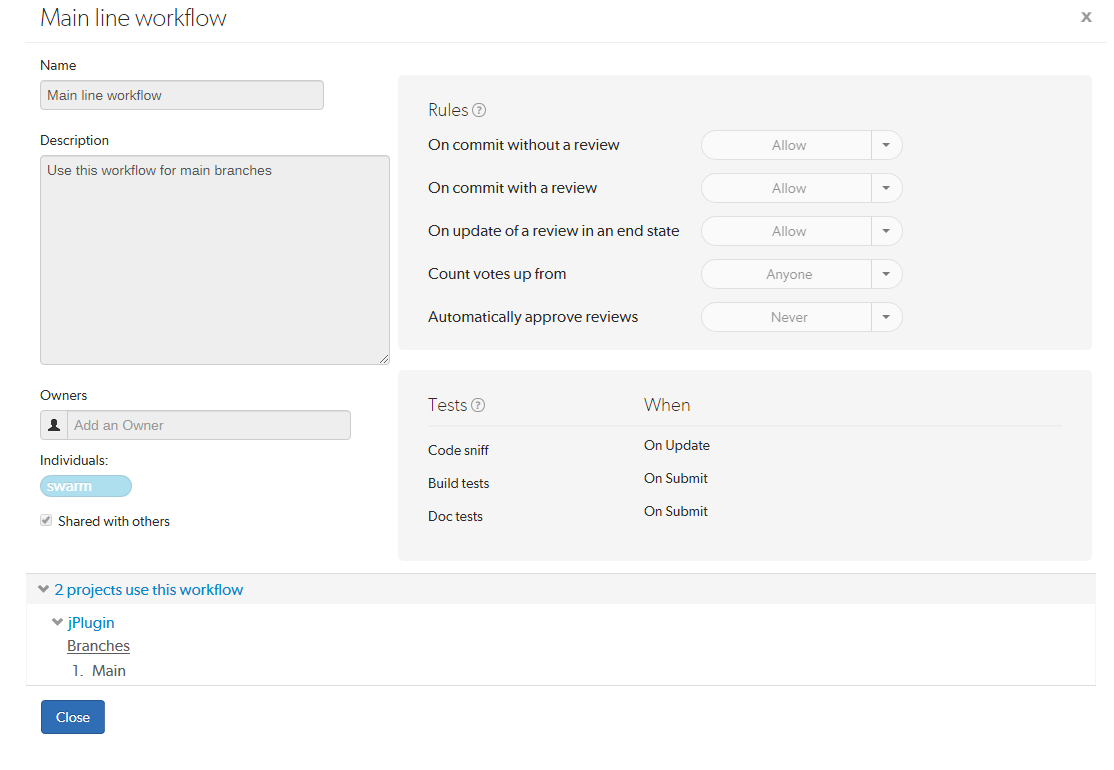Collapse the 2 projects use this workflow chevron
This screenshot has width=1114, height=770.
(43, 590)
